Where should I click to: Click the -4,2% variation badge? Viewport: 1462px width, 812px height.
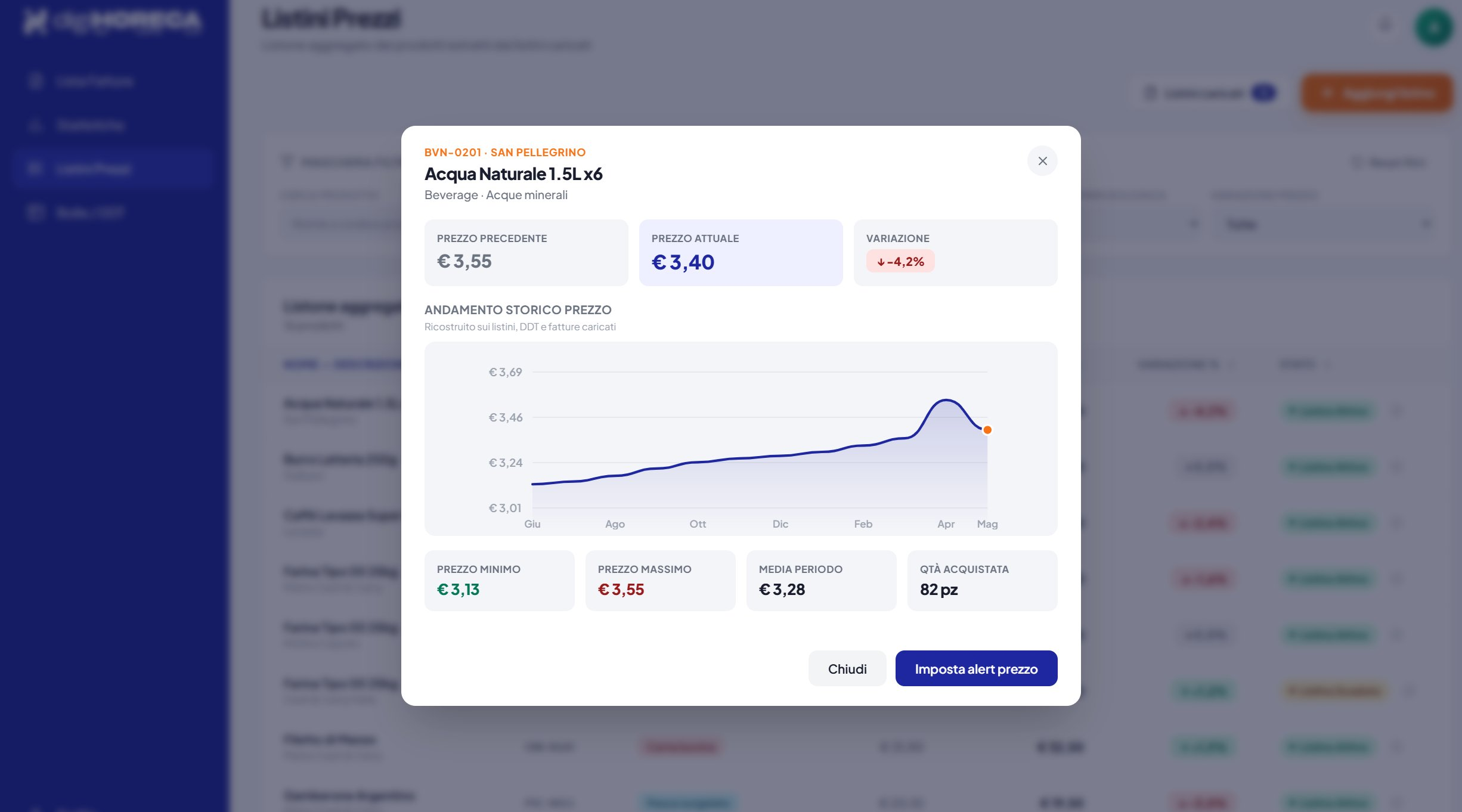[x=900, y=262]
